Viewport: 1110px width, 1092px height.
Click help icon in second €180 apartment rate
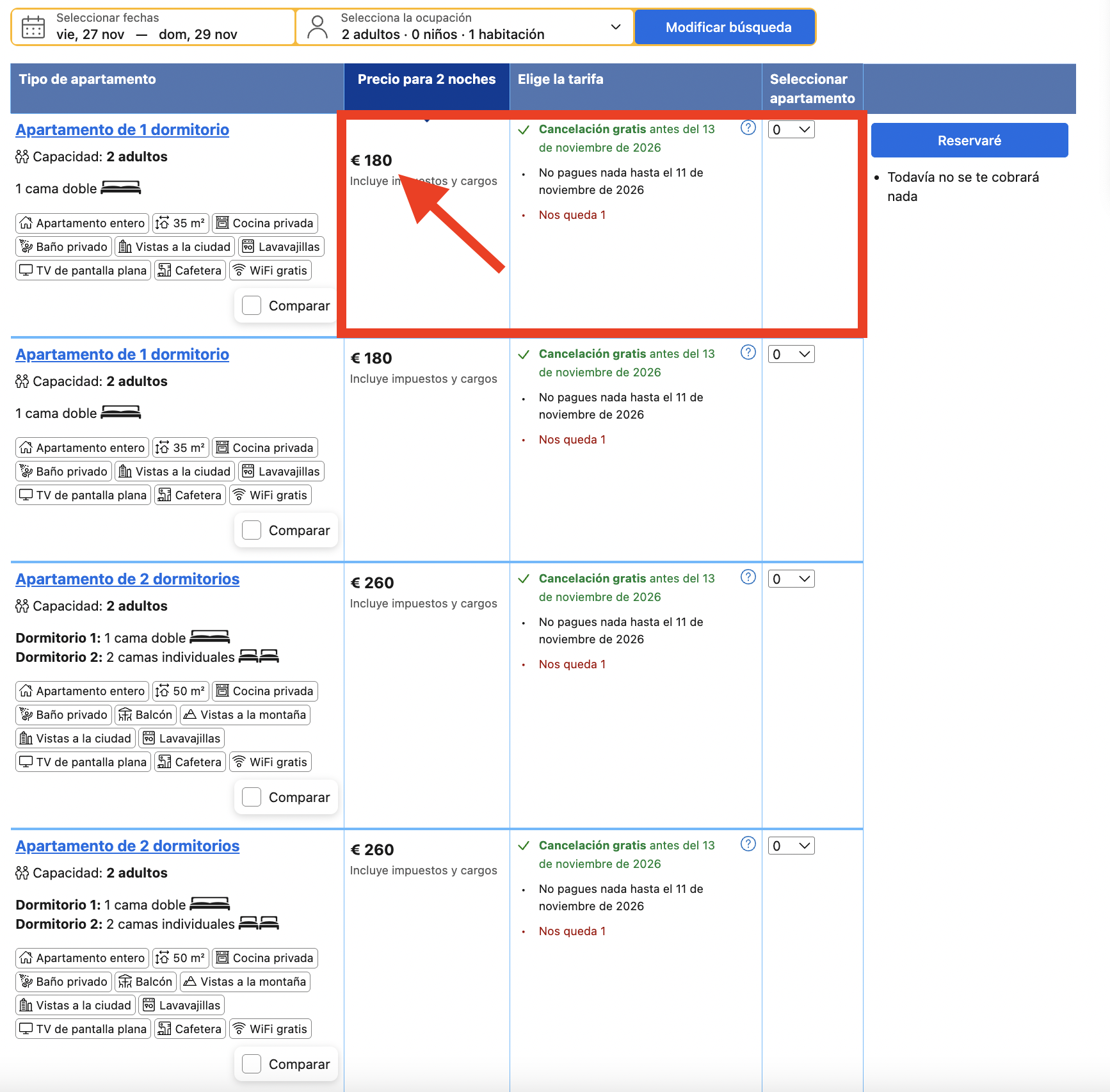point(748,353)
